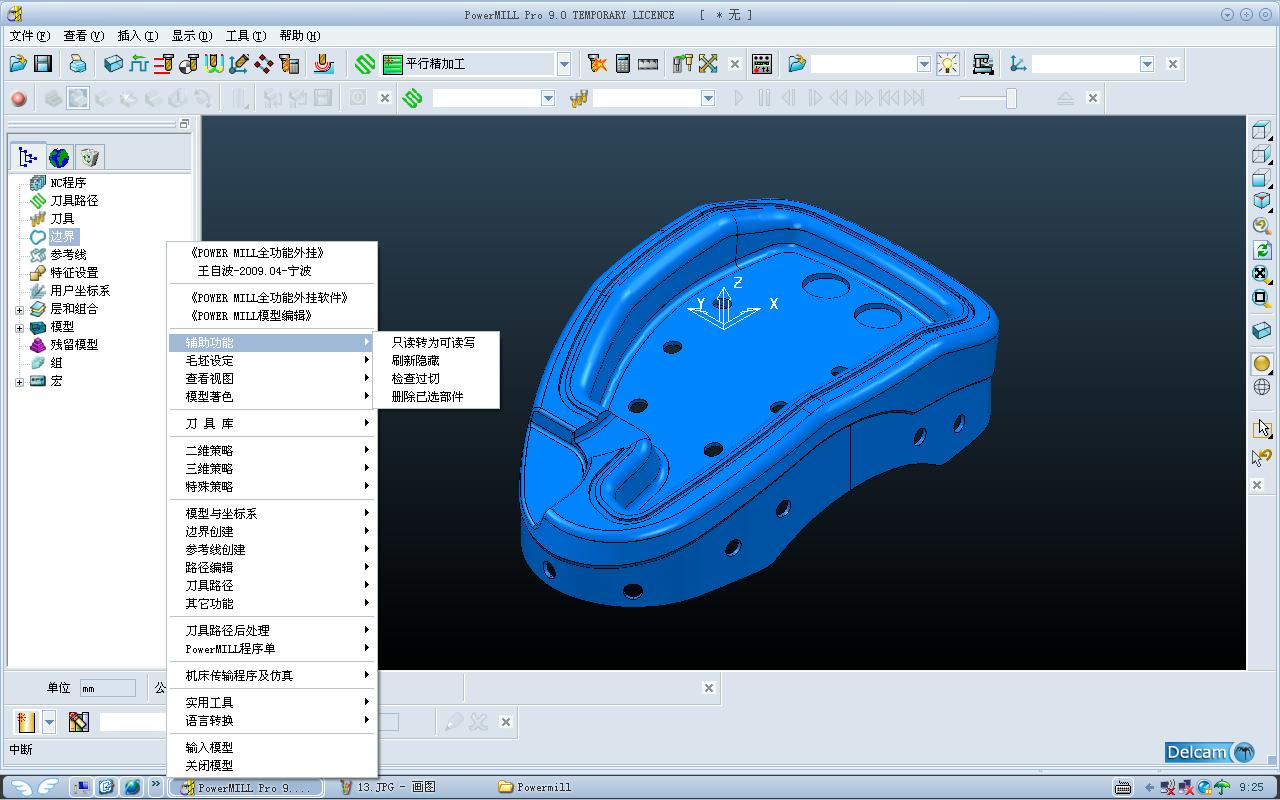
Task: Click the measure ruler icon
Action: (648, 64)
